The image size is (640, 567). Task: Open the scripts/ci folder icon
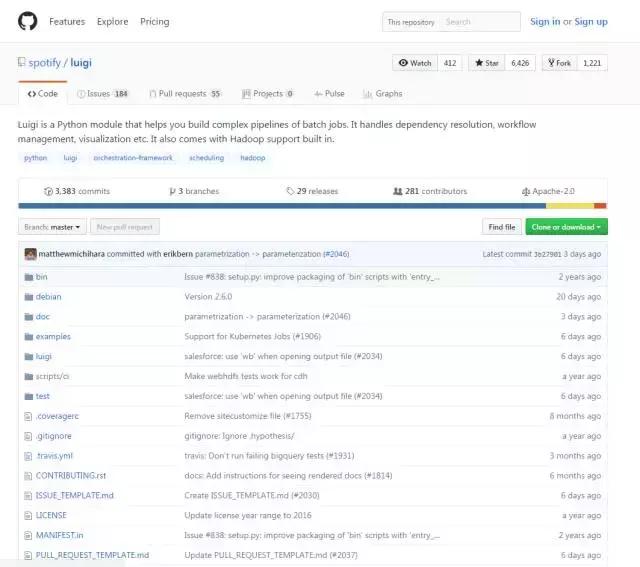29,376
